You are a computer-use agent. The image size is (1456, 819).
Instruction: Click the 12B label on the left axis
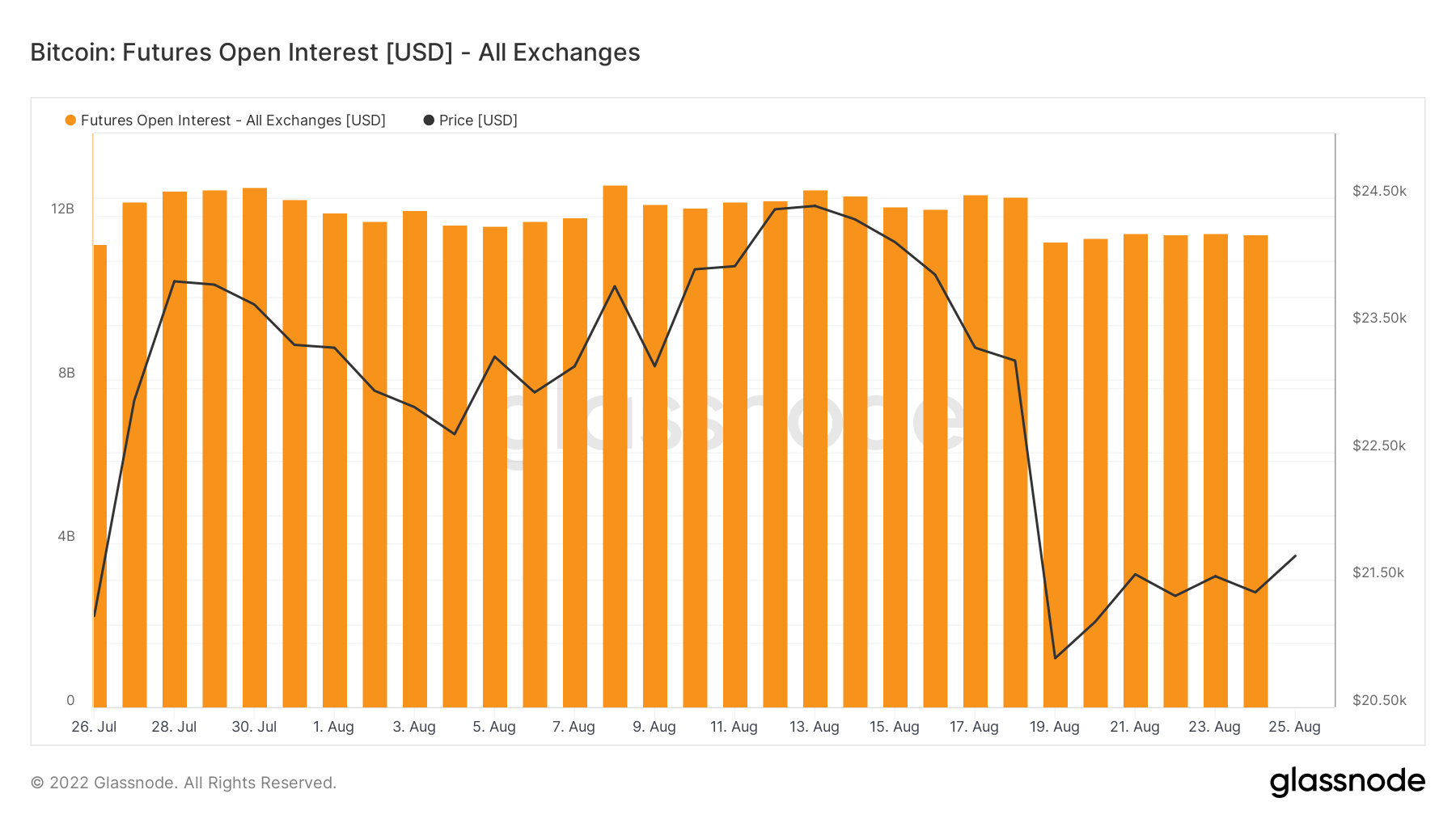[62, 209]
